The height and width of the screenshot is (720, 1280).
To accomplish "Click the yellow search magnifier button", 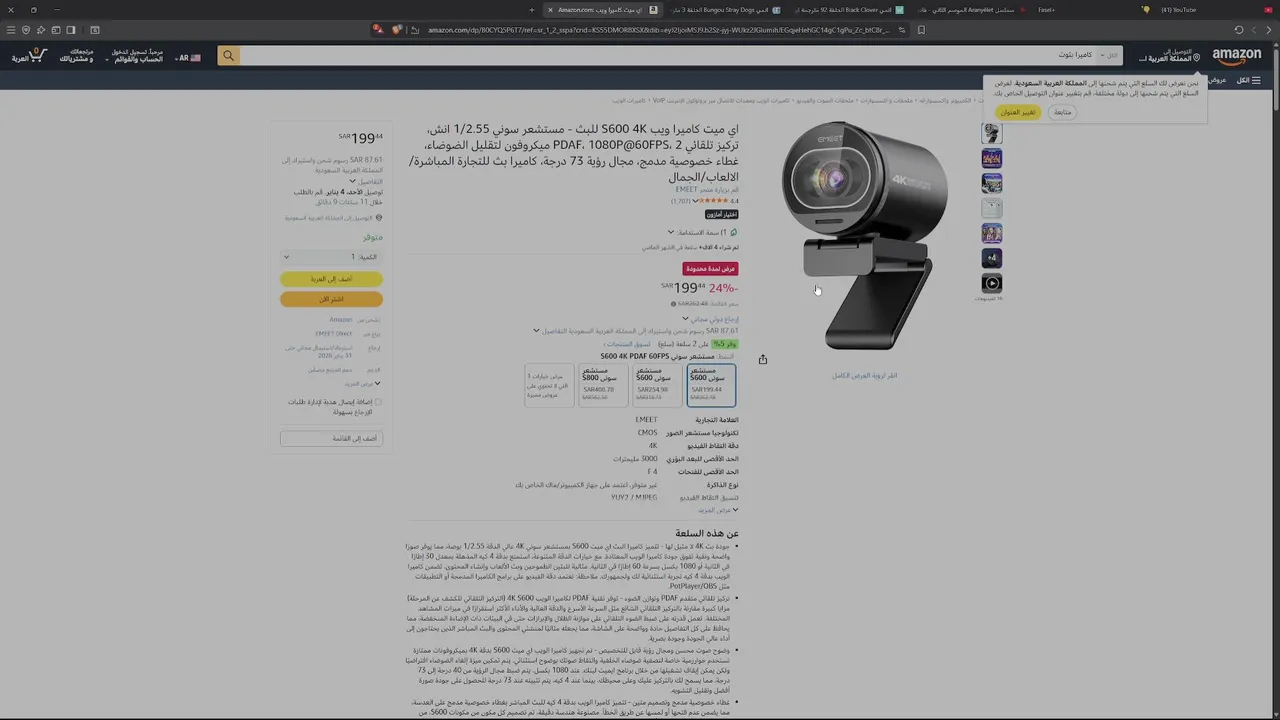I will [229, 56].
